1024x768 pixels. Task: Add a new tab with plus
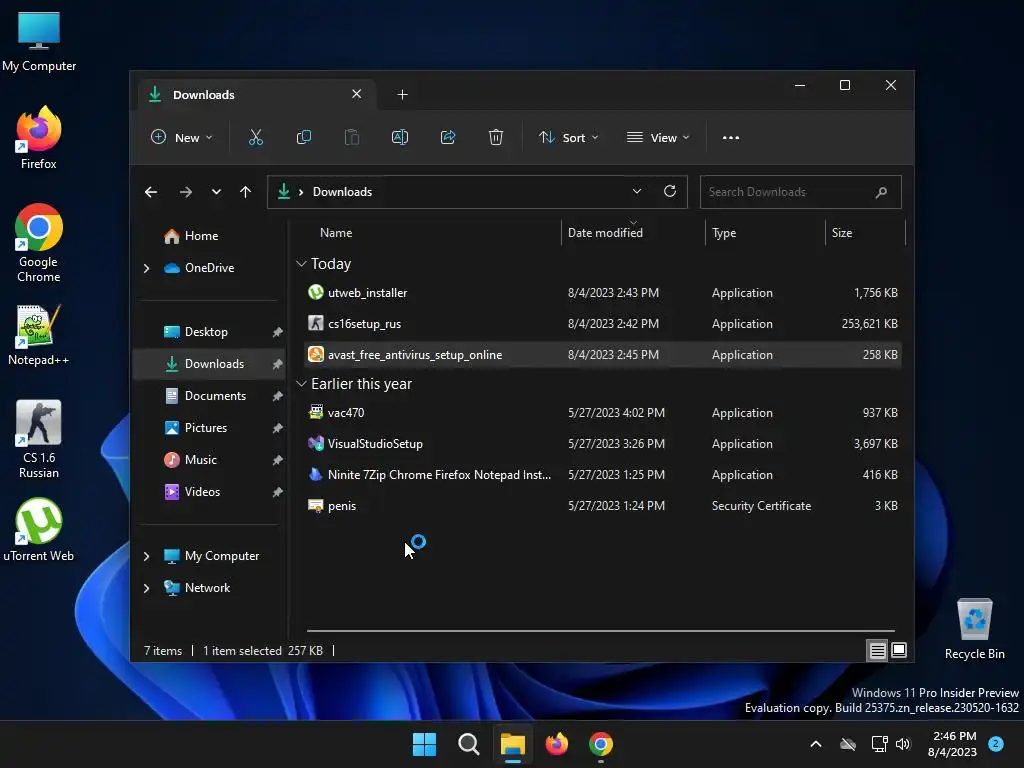click(402, 95)
